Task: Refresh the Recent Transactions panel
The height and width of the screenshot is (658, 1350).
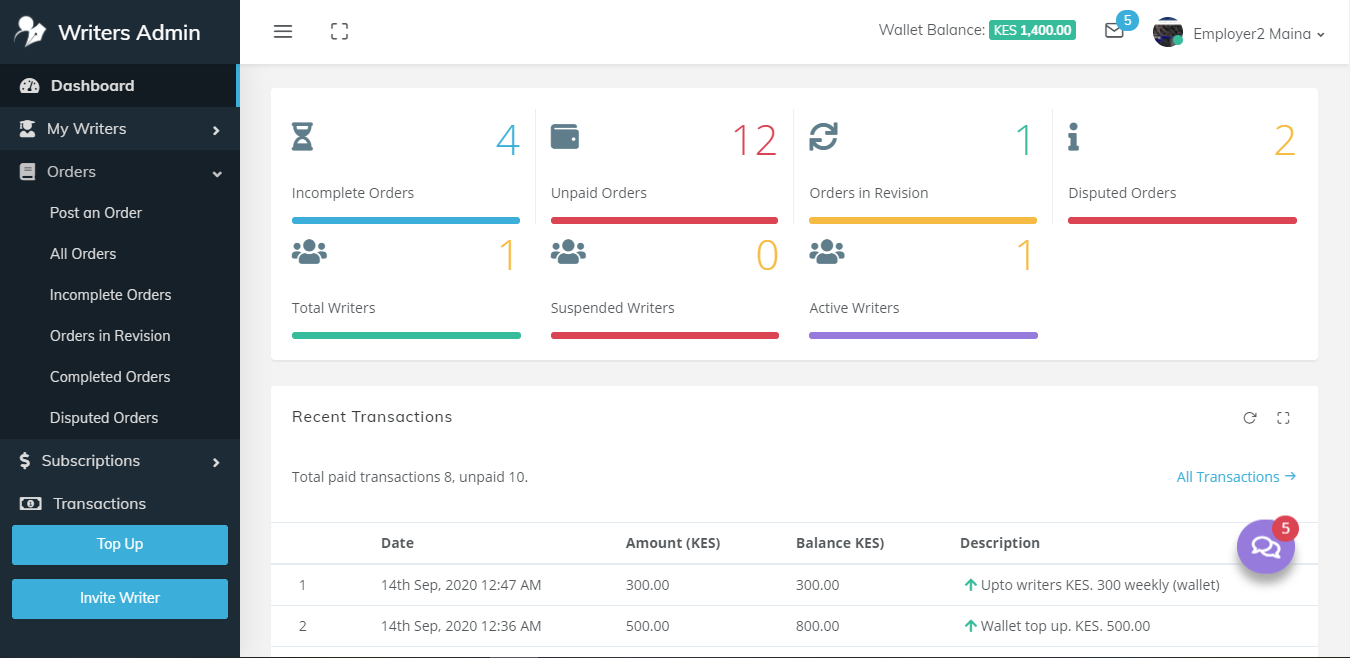Action: [1249, 418]
